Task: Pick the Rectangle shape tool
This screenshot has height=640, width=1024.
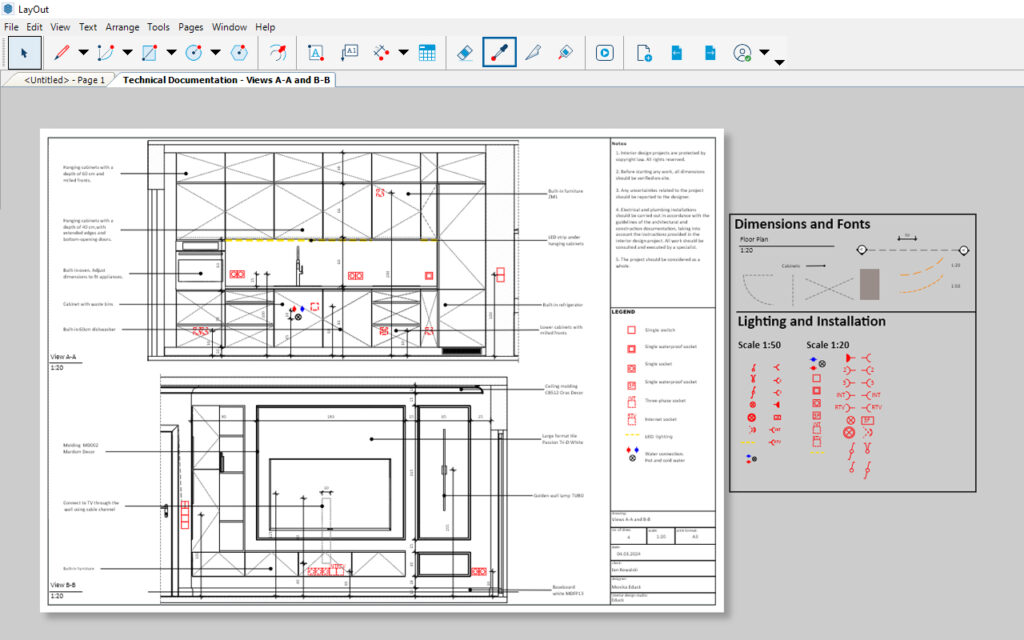Action: [x=150, y=53]
